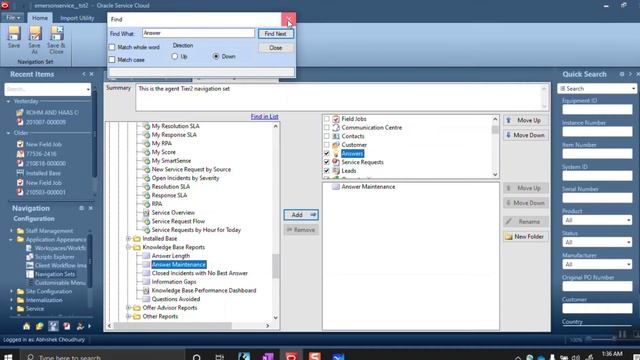
Task: Uncheck the Service Requests checkbox
Action: 327,162
